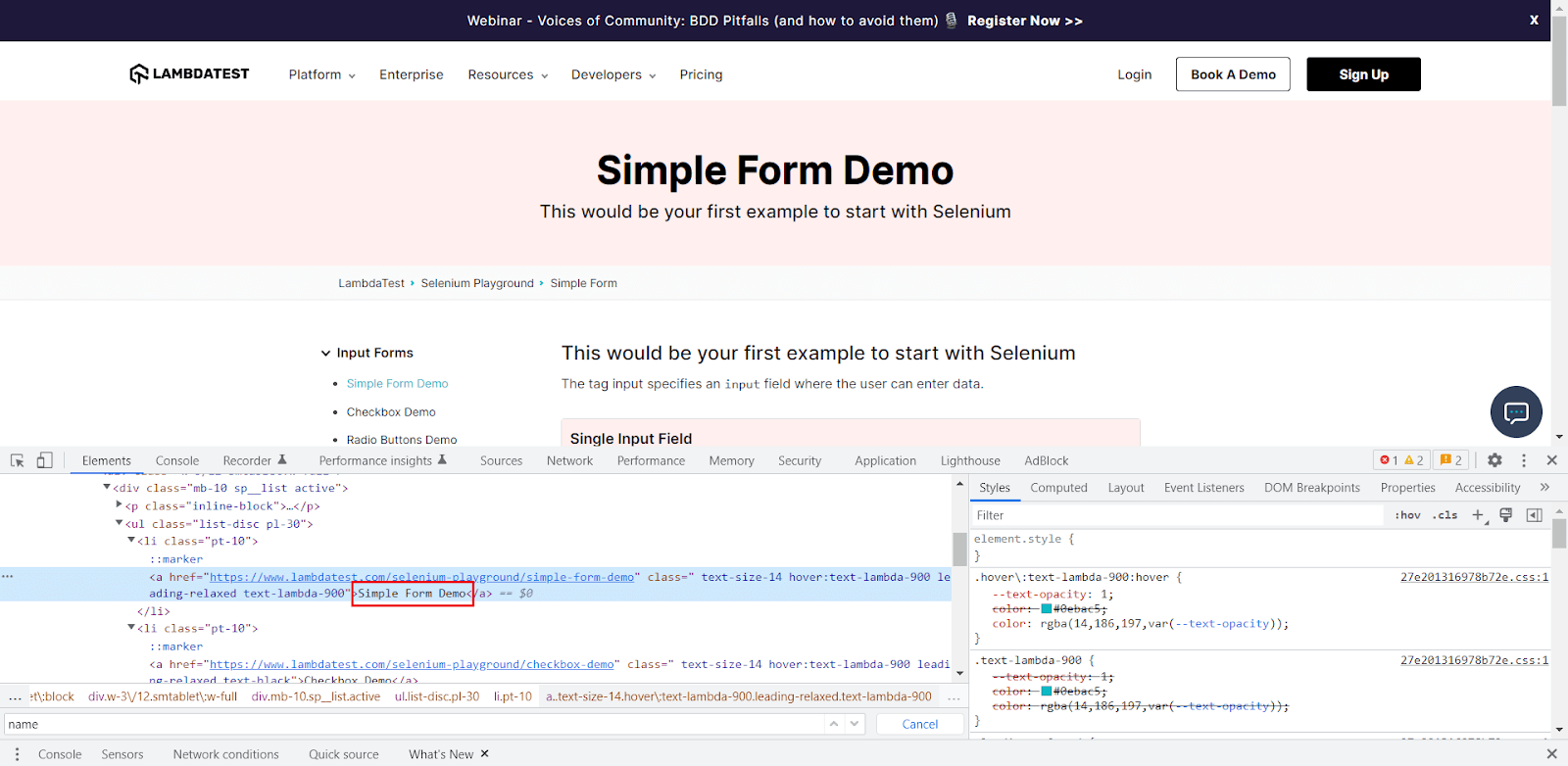Open the Lighthouse tab
This screenshot has width=1568, height=766.
[x=970, y=460]
